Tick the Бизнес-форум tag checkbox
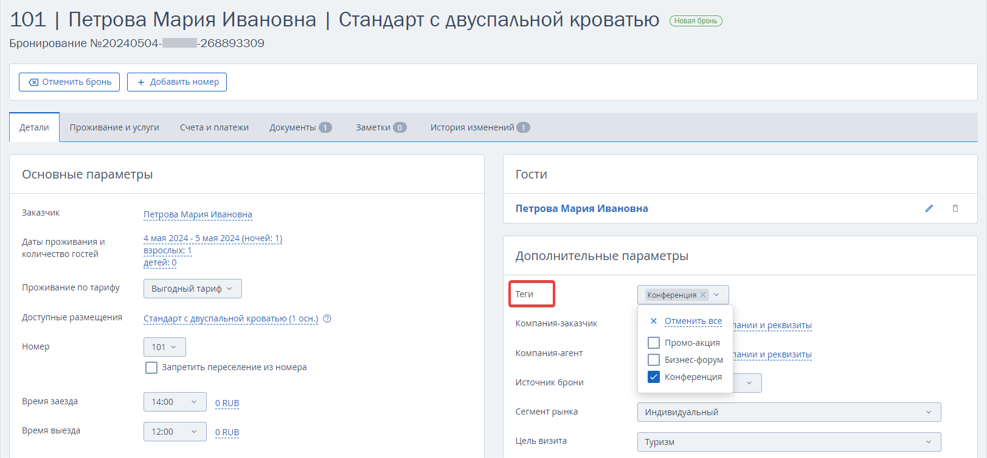 pyautogui.click(x=653, y=360)
